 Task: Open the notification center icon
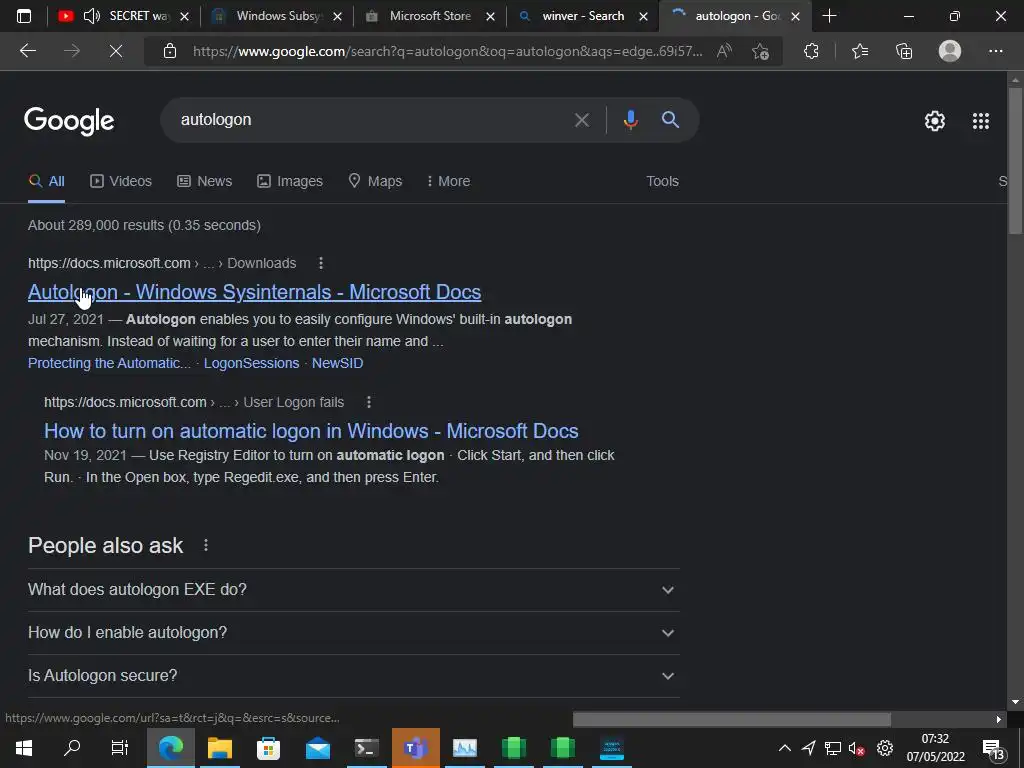(993, 748)
